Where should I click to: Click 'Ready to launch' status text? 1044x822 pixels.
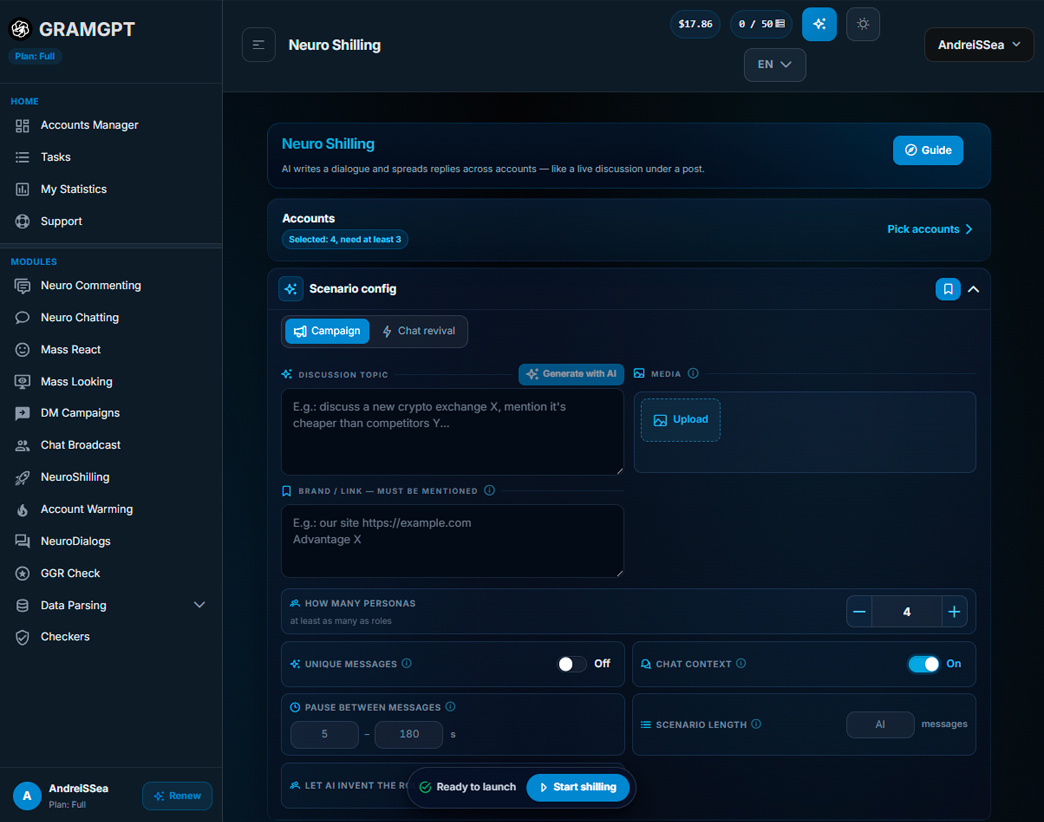pos(476,787)
